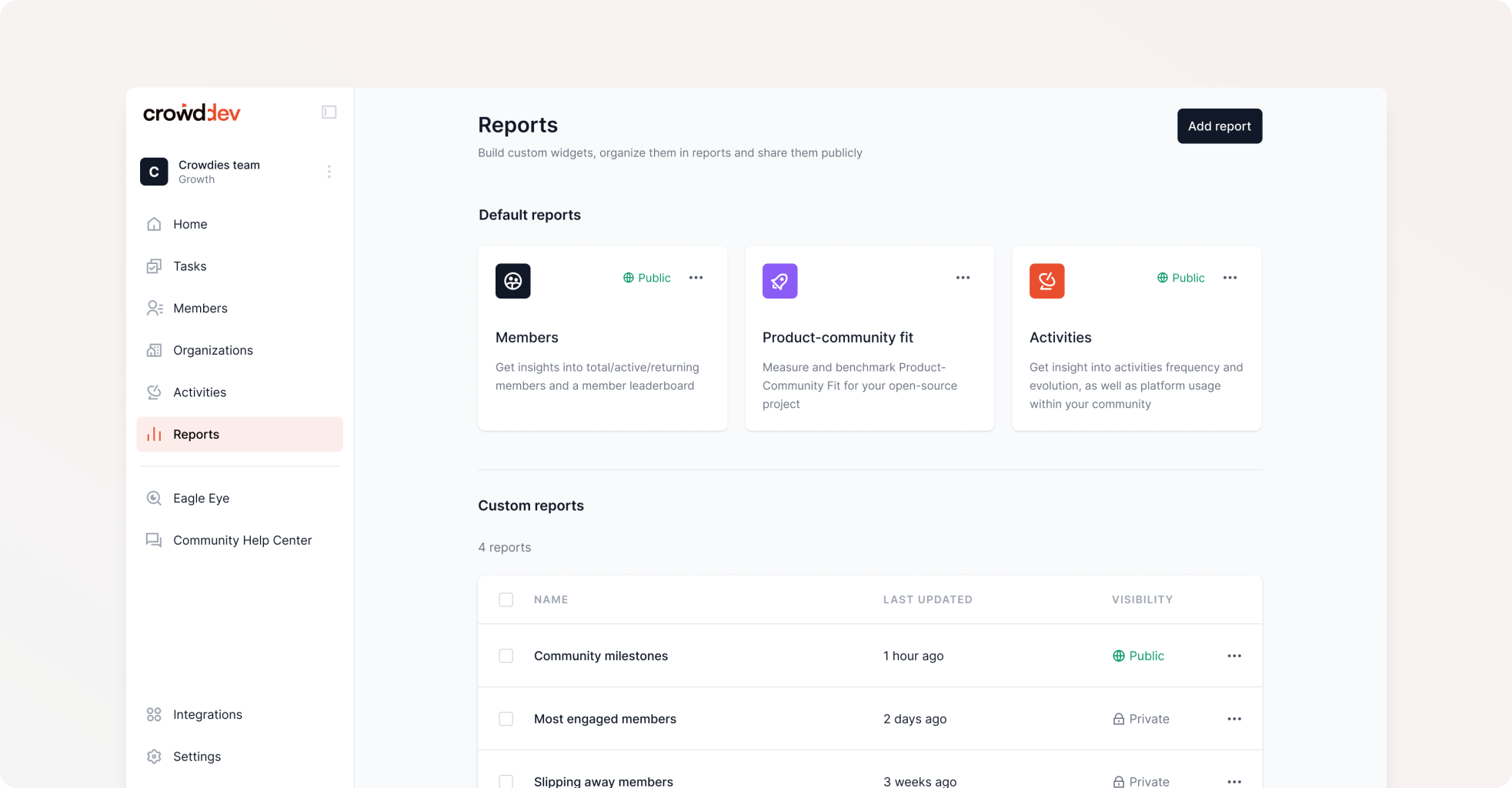The height and width of the screenshot is (788, 1512).
Task: Click the Eagle Eye icon
Action: click(x=154, y=498)
